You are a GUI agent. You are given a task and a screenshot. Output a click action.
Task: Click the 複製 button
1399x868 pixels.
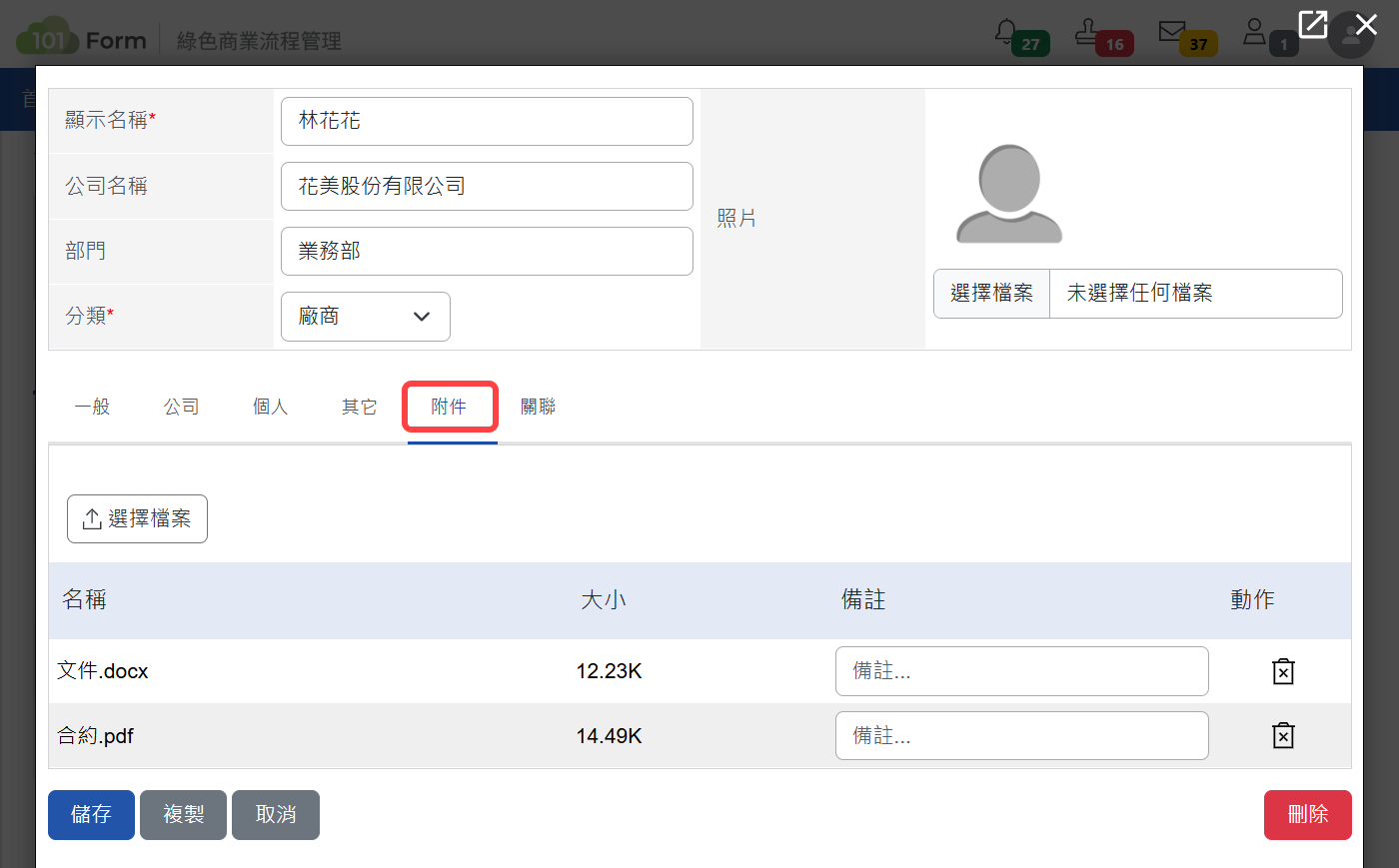click(184, 815)
